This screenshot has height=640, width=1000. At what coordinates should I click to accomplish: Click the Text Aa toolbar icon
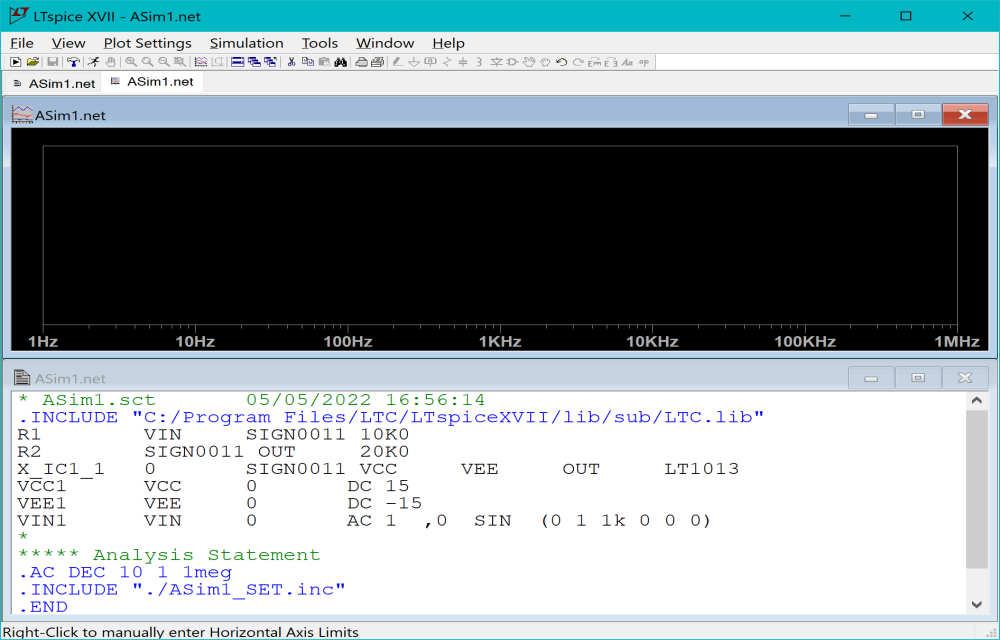point(627,62)
